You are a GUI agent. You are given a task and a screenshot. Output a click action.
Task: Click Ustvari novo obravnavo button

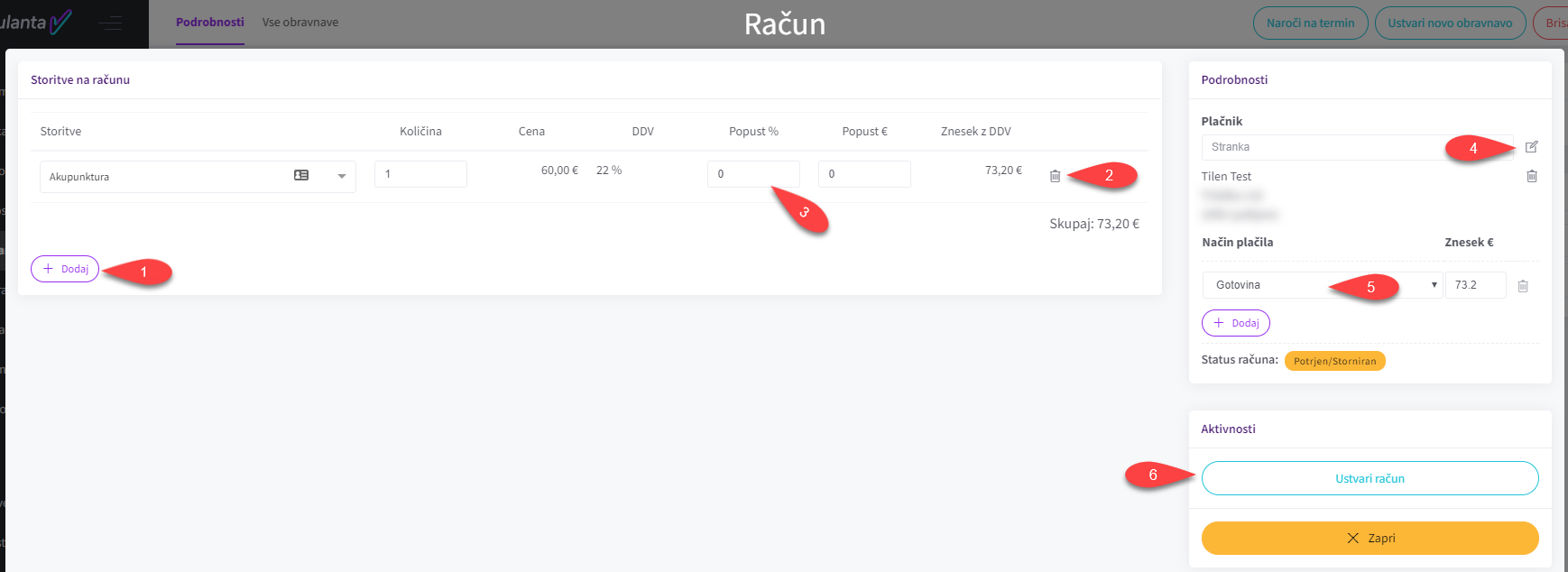pyautogui.click(x=1449, y=23)
